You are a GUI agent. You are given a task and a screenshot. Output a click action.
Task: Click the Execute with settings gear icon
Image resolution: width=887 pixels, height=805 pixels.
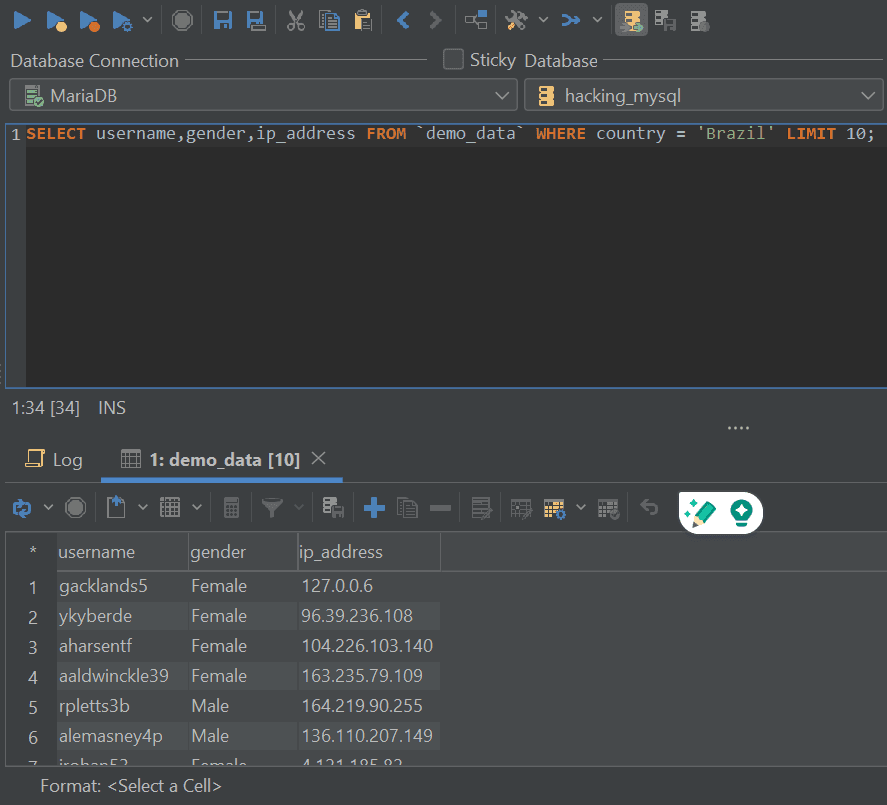122,21
